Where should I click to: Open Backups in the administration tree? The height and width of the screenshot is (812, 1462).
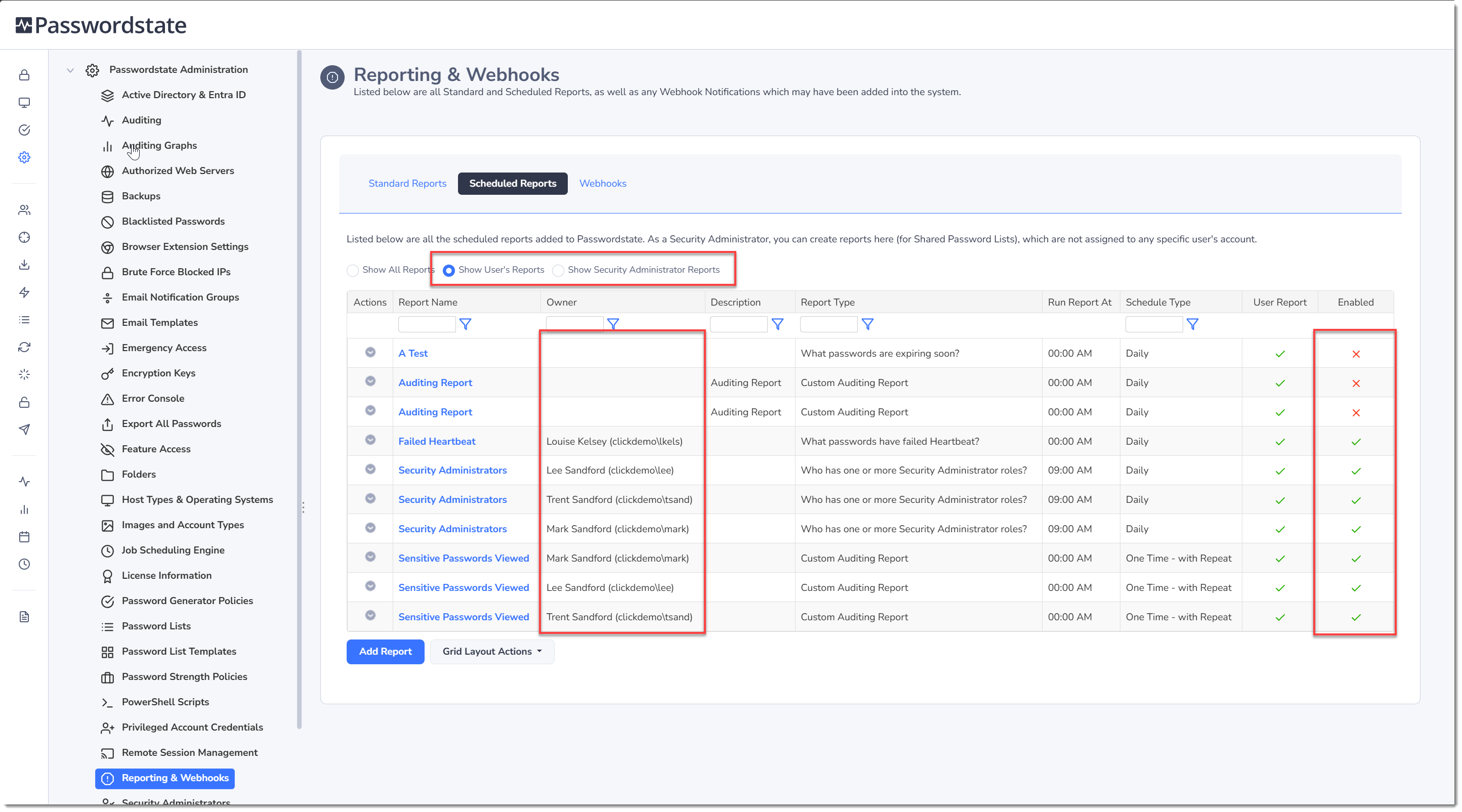[x=141, y=196]
